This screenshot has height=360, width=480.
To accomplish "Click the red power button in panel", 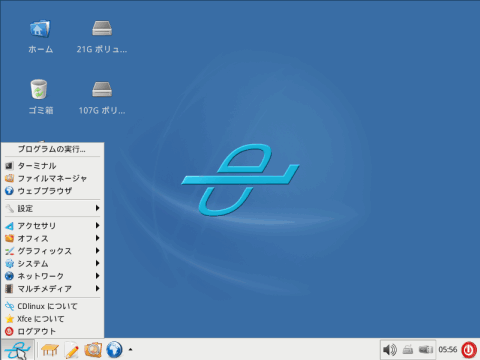I will coord(469,350).
